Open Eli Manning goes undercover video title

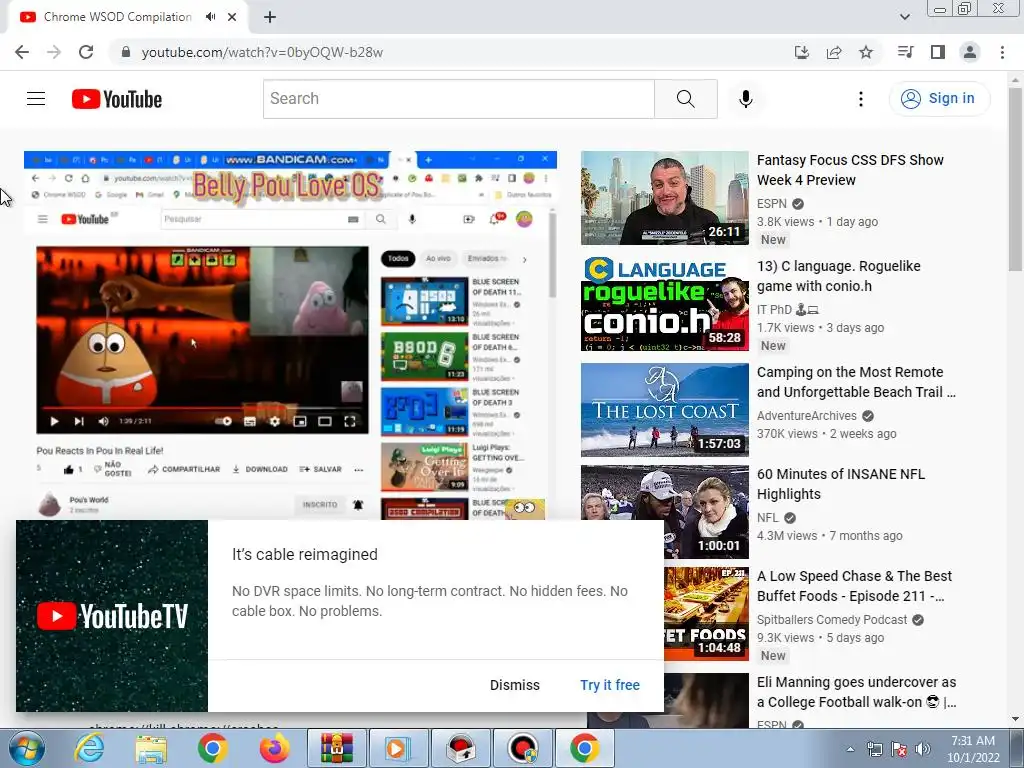point(856,692)
